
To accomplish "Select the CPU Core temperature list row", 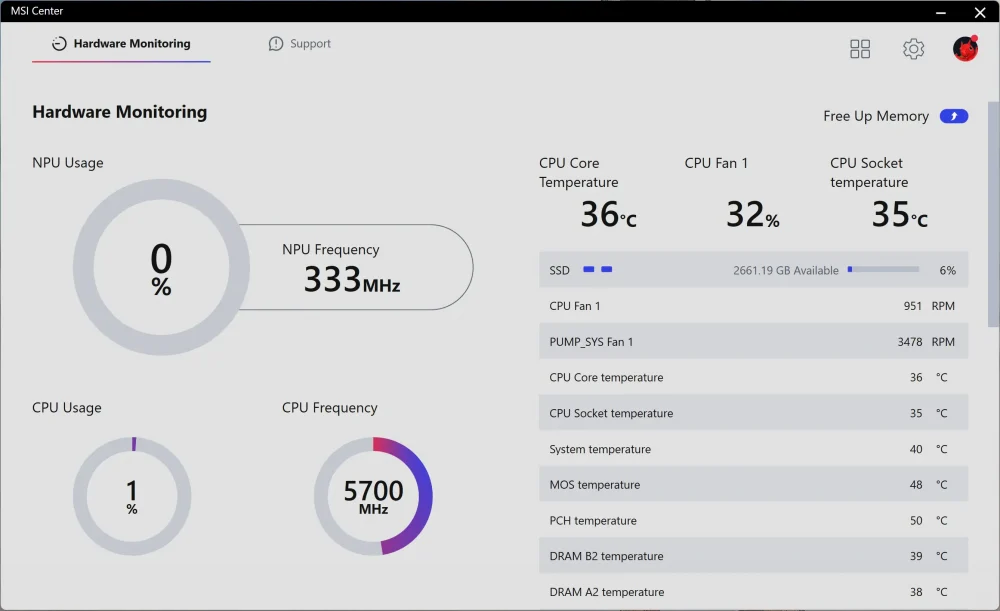I will (x=753, y=378).
